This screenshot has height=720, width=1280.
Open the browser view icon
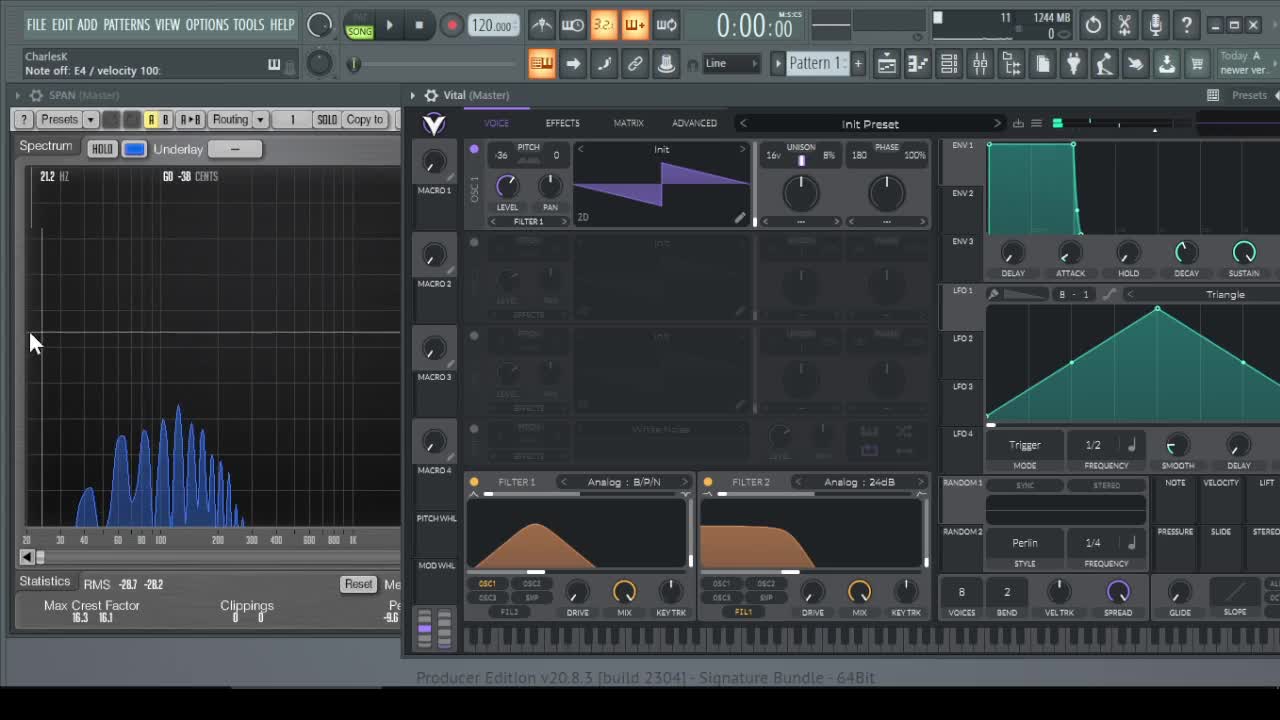click(x=1011, y=64)
